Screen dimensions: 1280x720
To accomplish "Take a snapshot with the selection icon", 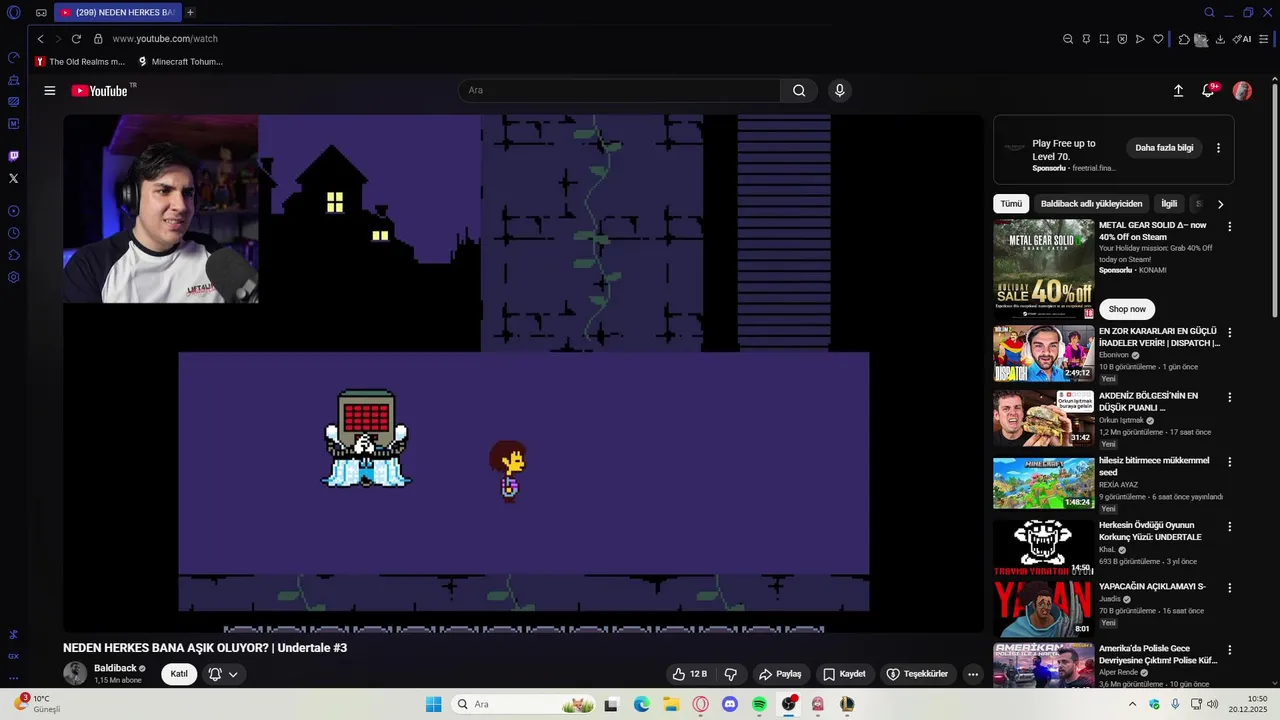I will pyautogui.click(x=1104, y=39).
